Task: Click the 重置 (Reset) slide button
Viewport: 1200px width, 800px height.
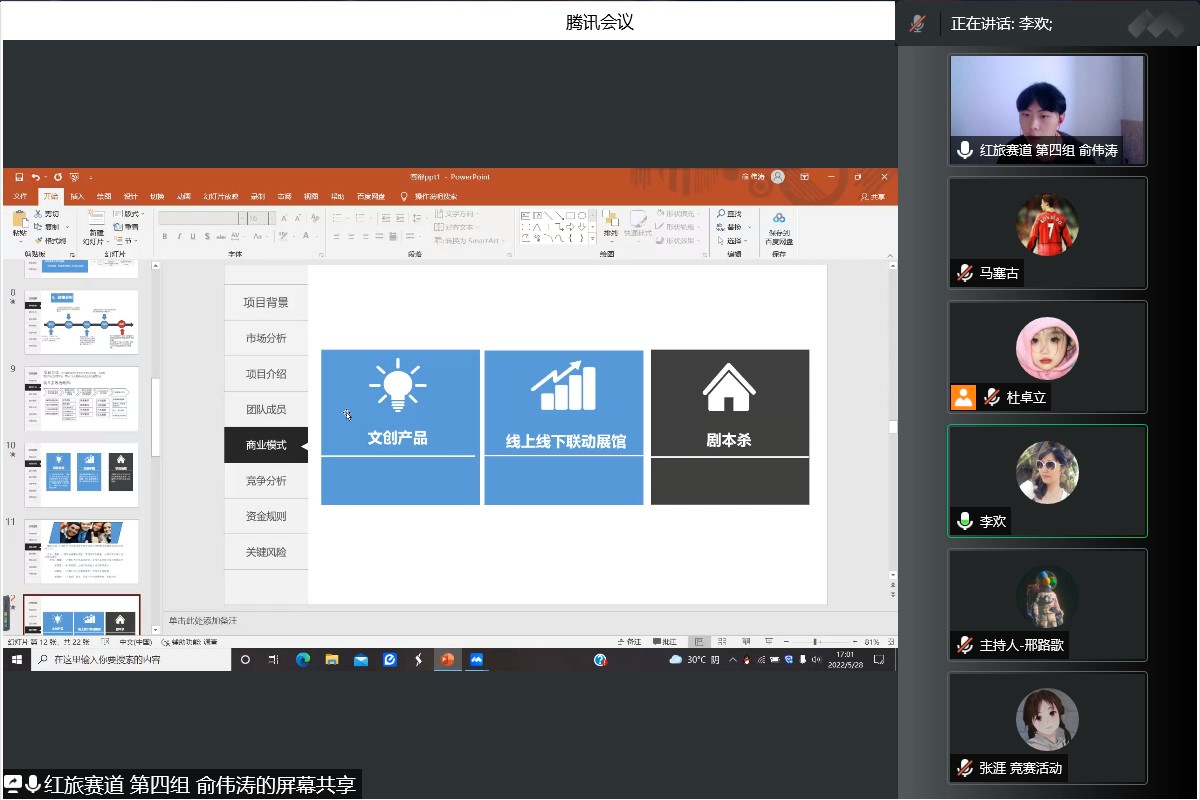Action: click(x=126, y=227)
